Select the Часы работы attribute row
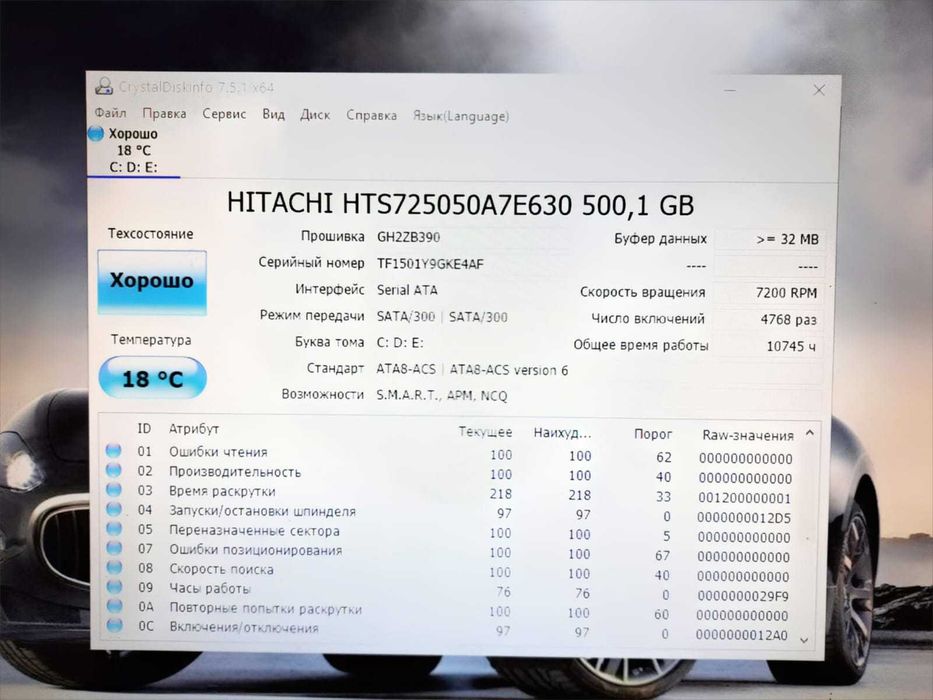The image size is (933, 700). pos(449,591)
